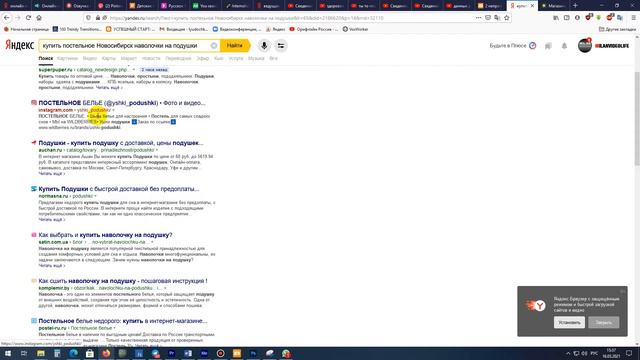Expand options arrow next to komplemir.by URL
Image resolution: width=640 pixels, height=360 pixels.
point(165,288)
